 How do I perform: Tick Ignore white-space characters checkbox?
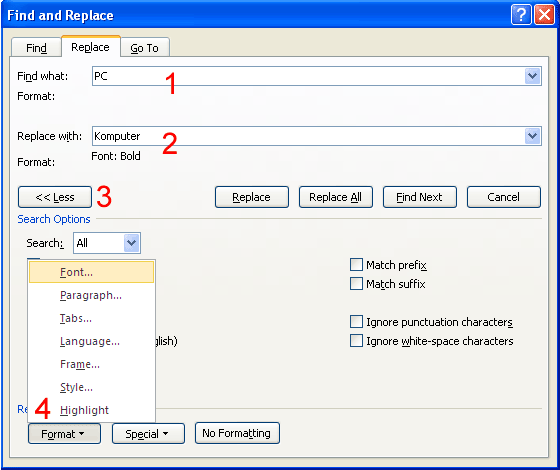pos(356,341)
